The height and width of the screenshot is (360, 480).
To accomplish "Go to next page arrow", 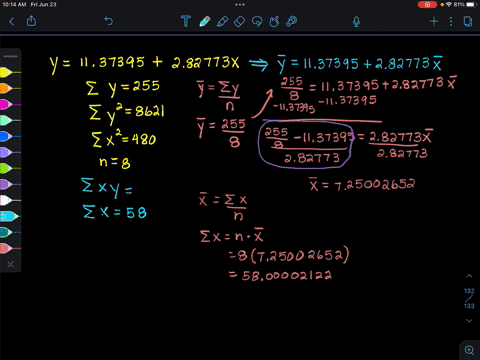I will (469, 321).
